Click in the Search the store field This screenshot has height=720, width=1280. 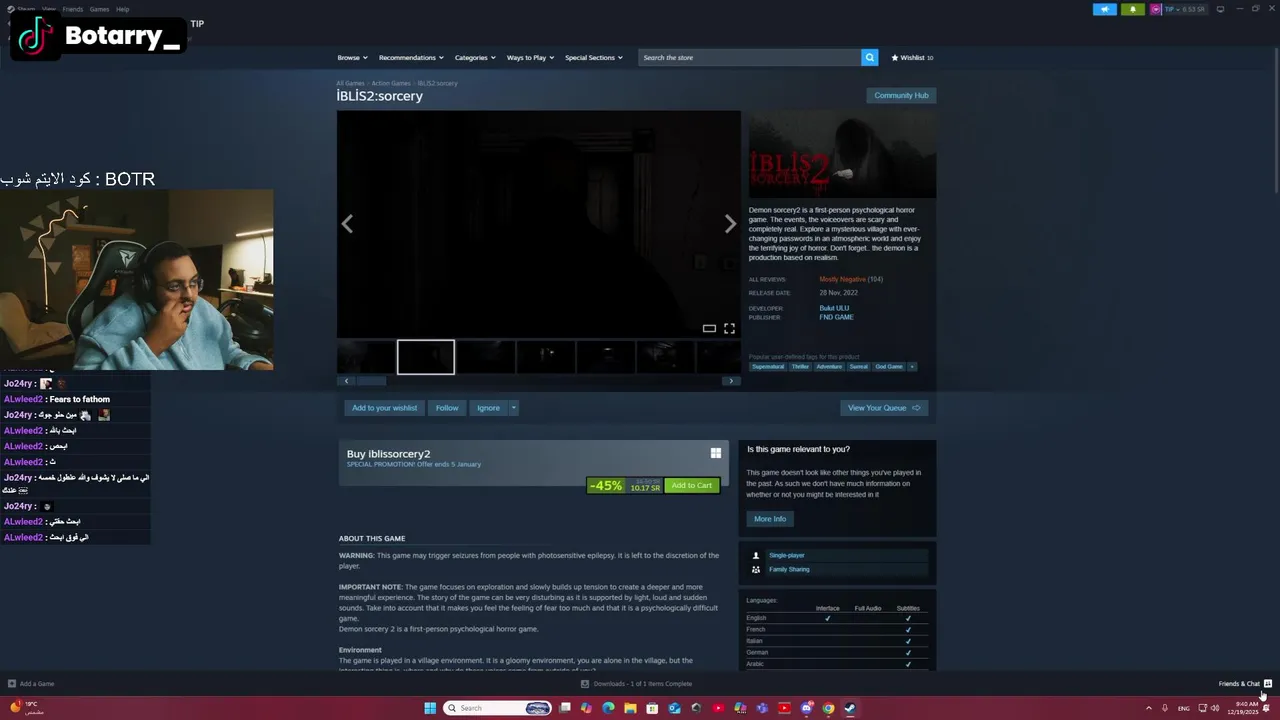pyautogui.click(x=750, y=57)
